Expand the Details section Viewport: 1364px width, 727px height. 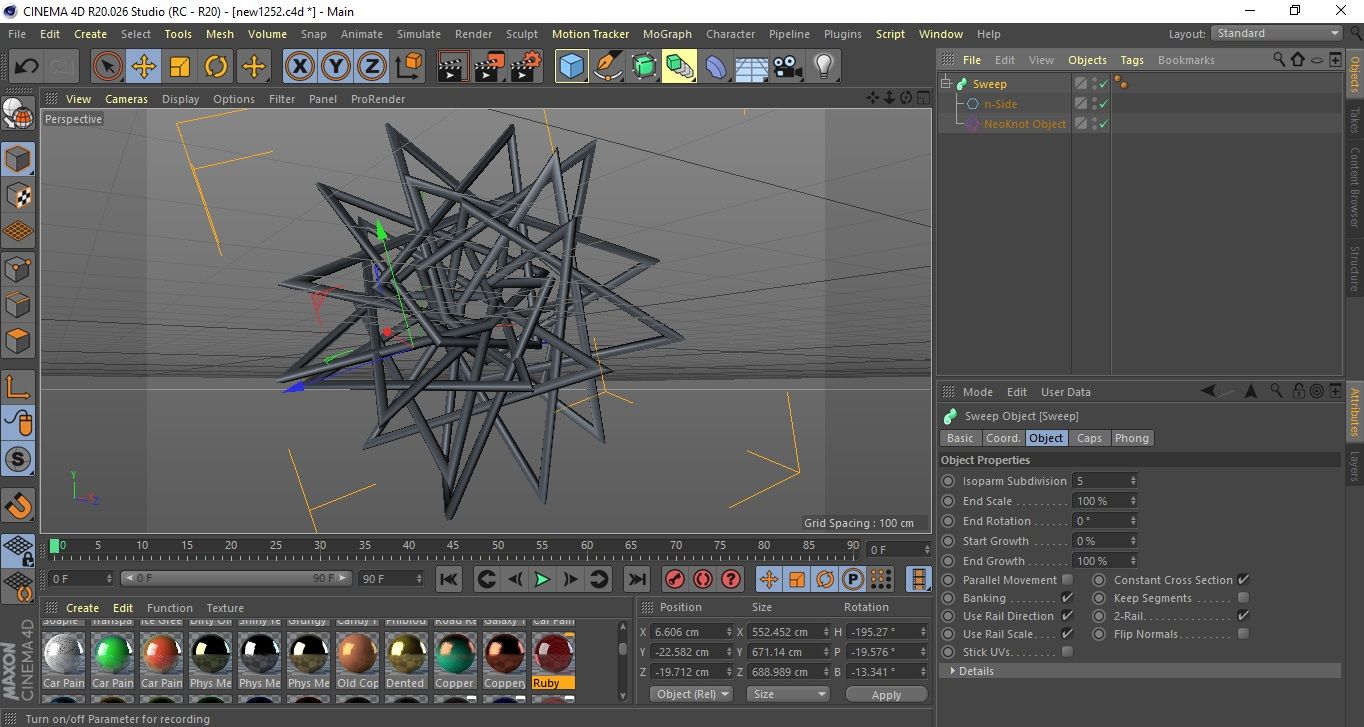coord(976,671)
